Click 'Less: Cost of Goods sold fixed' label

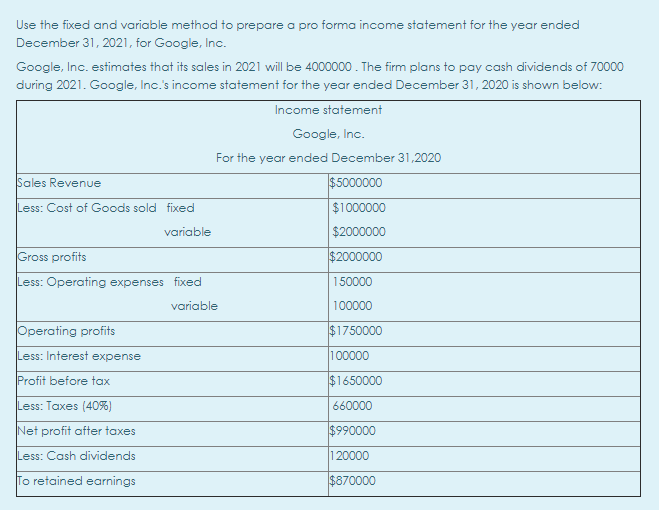106,208
